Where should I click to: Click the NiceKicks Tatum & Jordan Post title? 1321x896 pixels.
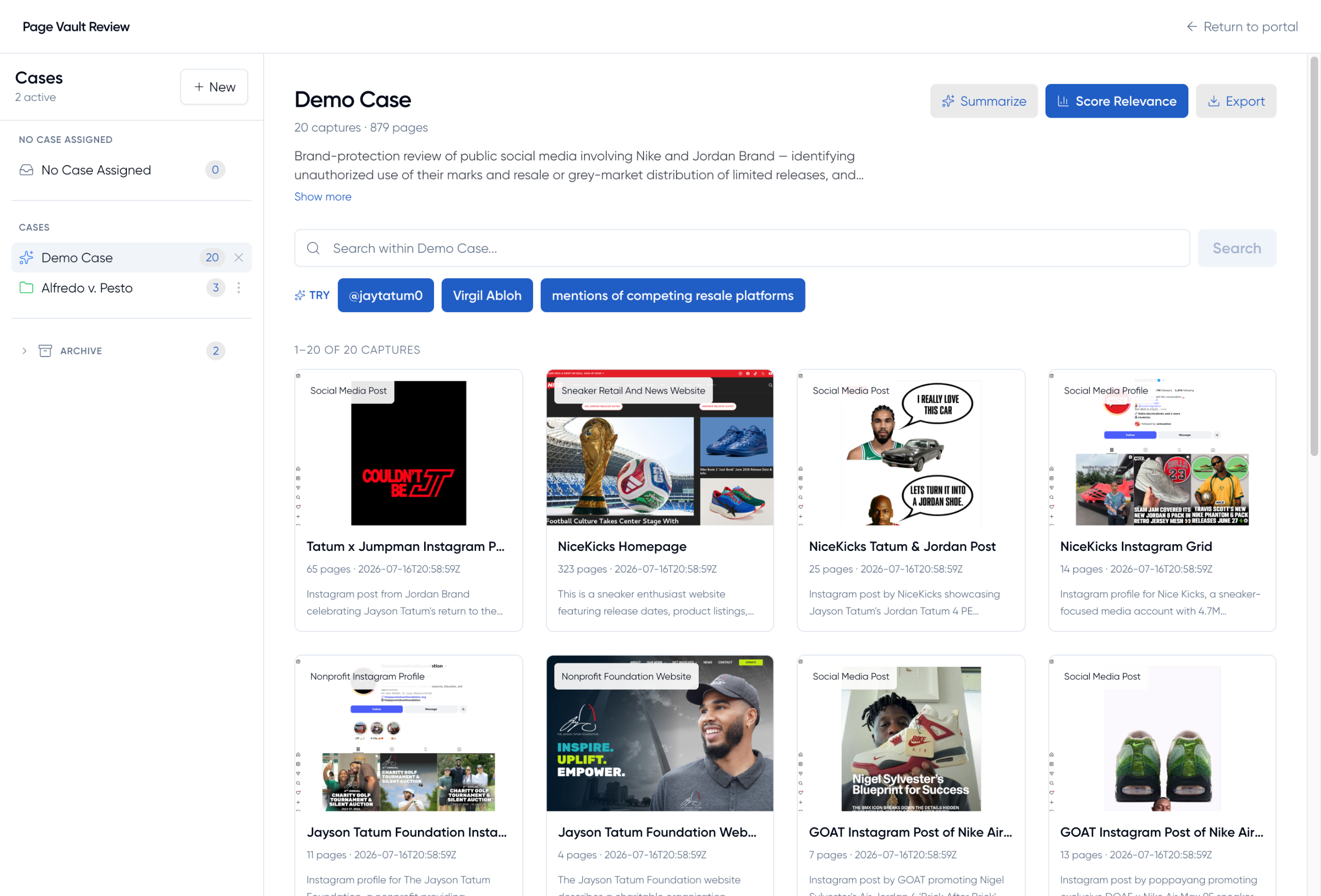[903, 547]
